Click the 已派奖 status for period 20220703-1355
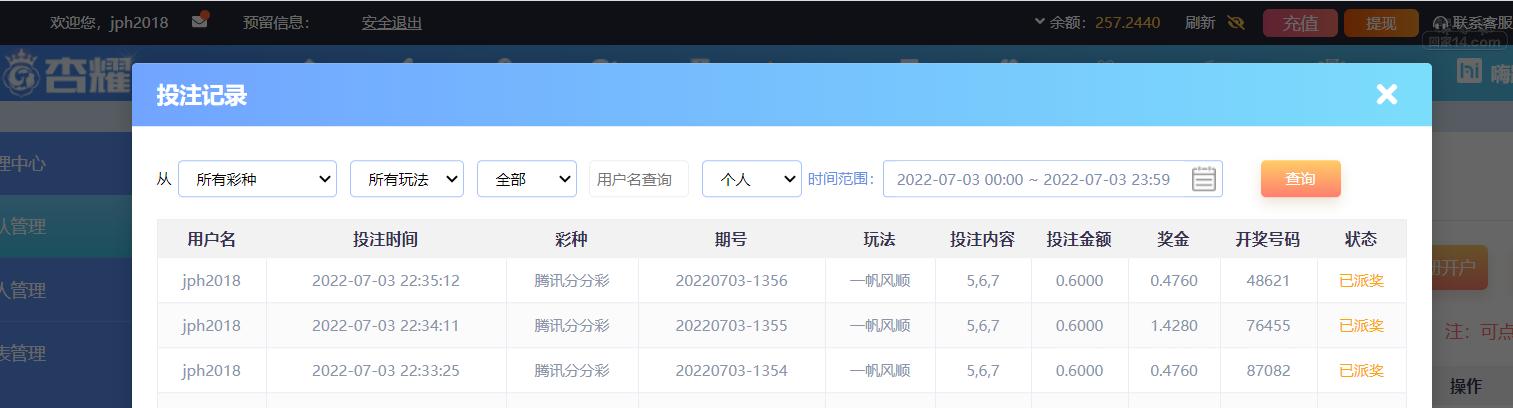 click(x=1361, y=326)
